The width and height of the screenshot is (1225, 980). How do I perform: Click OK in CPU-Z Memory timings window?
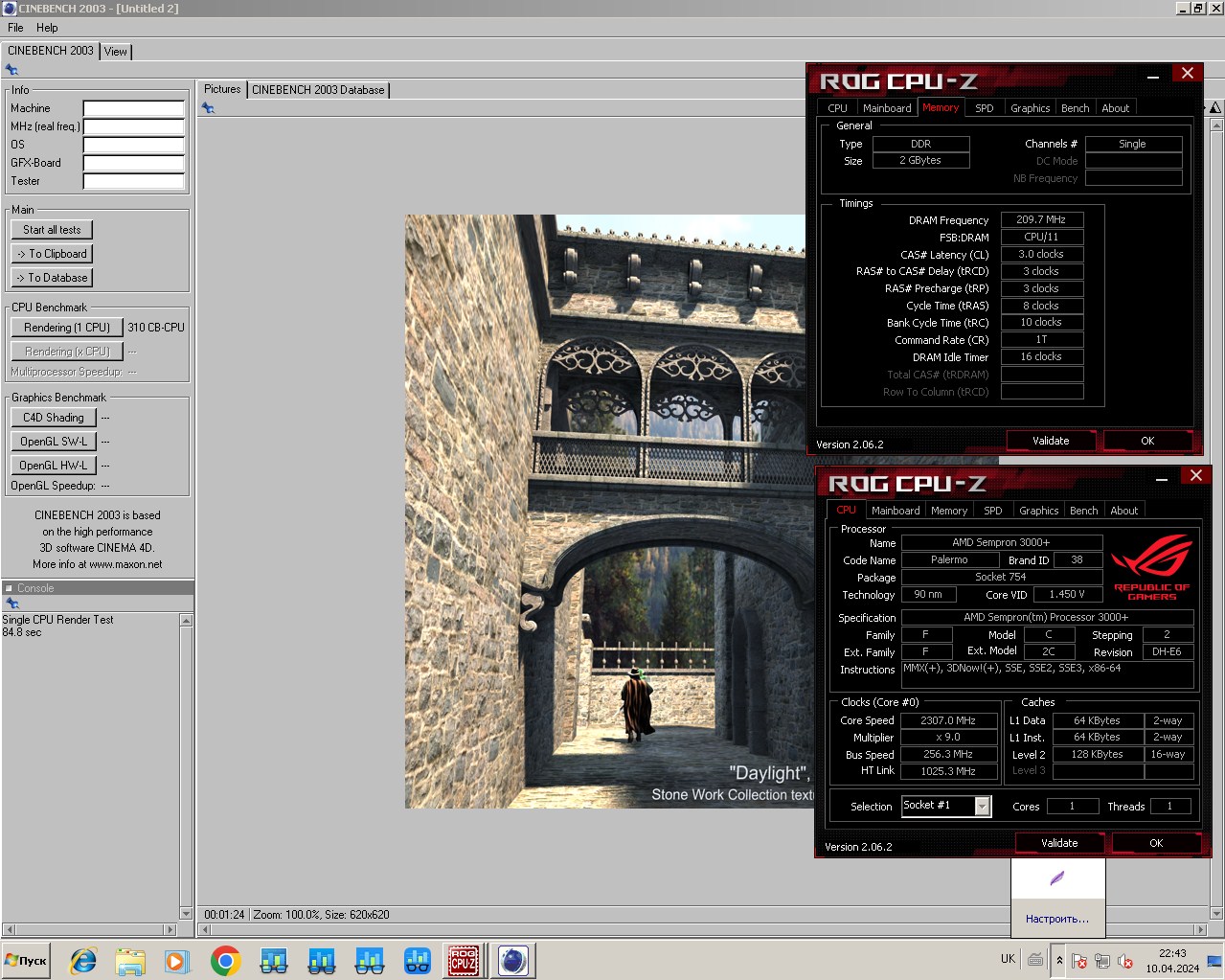point(1147,441)
